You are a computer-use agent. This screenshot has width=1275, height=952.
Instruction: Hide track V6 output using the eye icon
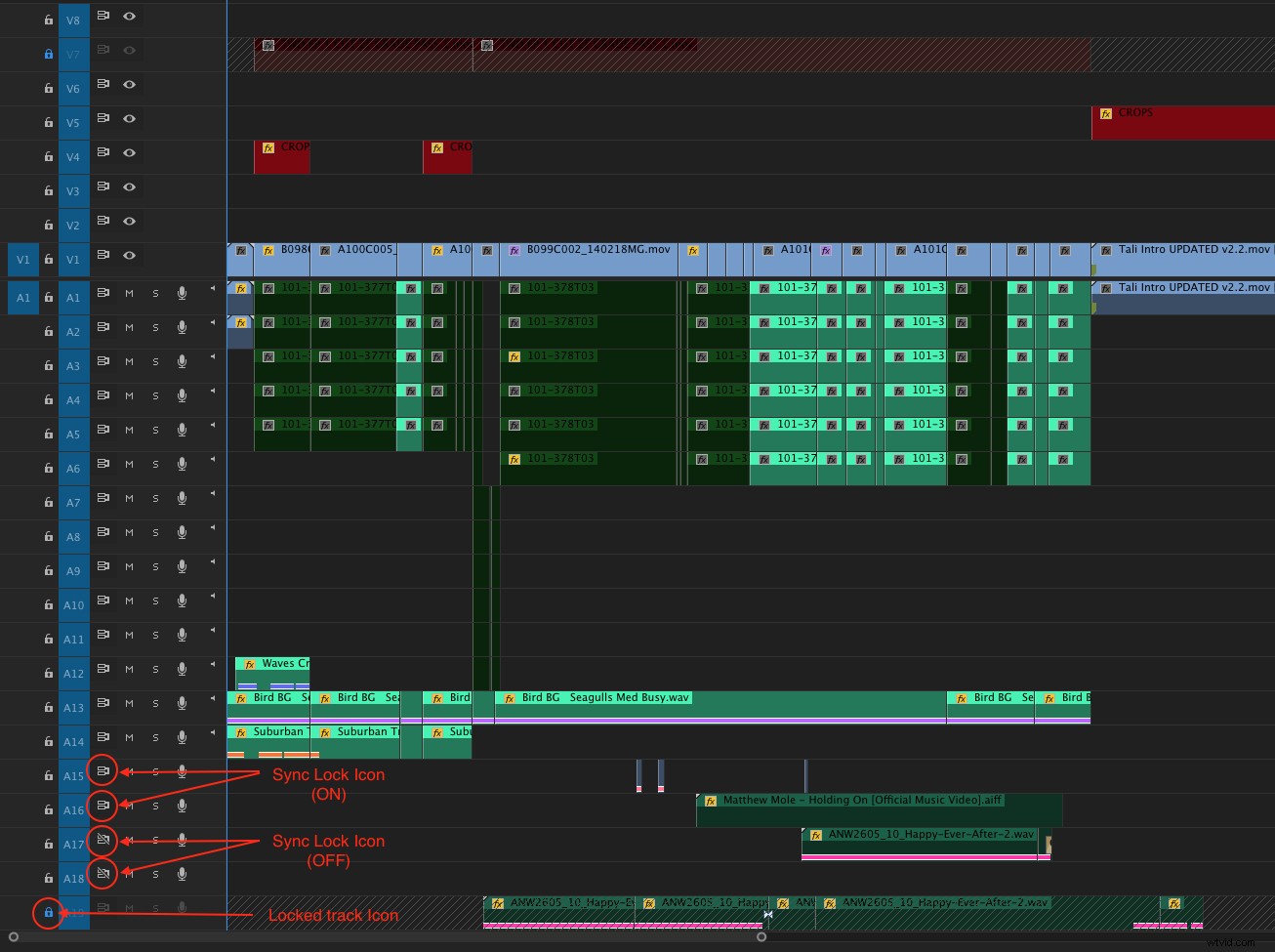click(128, 85)
